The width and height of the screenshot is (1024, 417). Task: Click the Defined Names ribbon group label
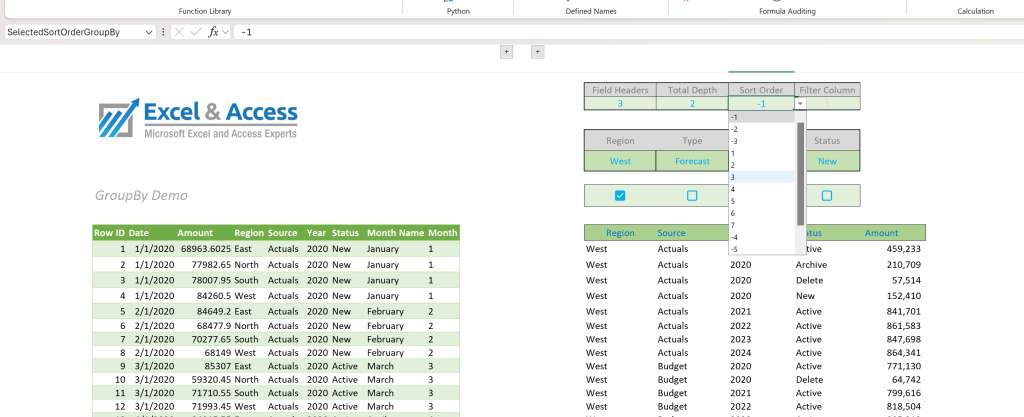[590, 11]
